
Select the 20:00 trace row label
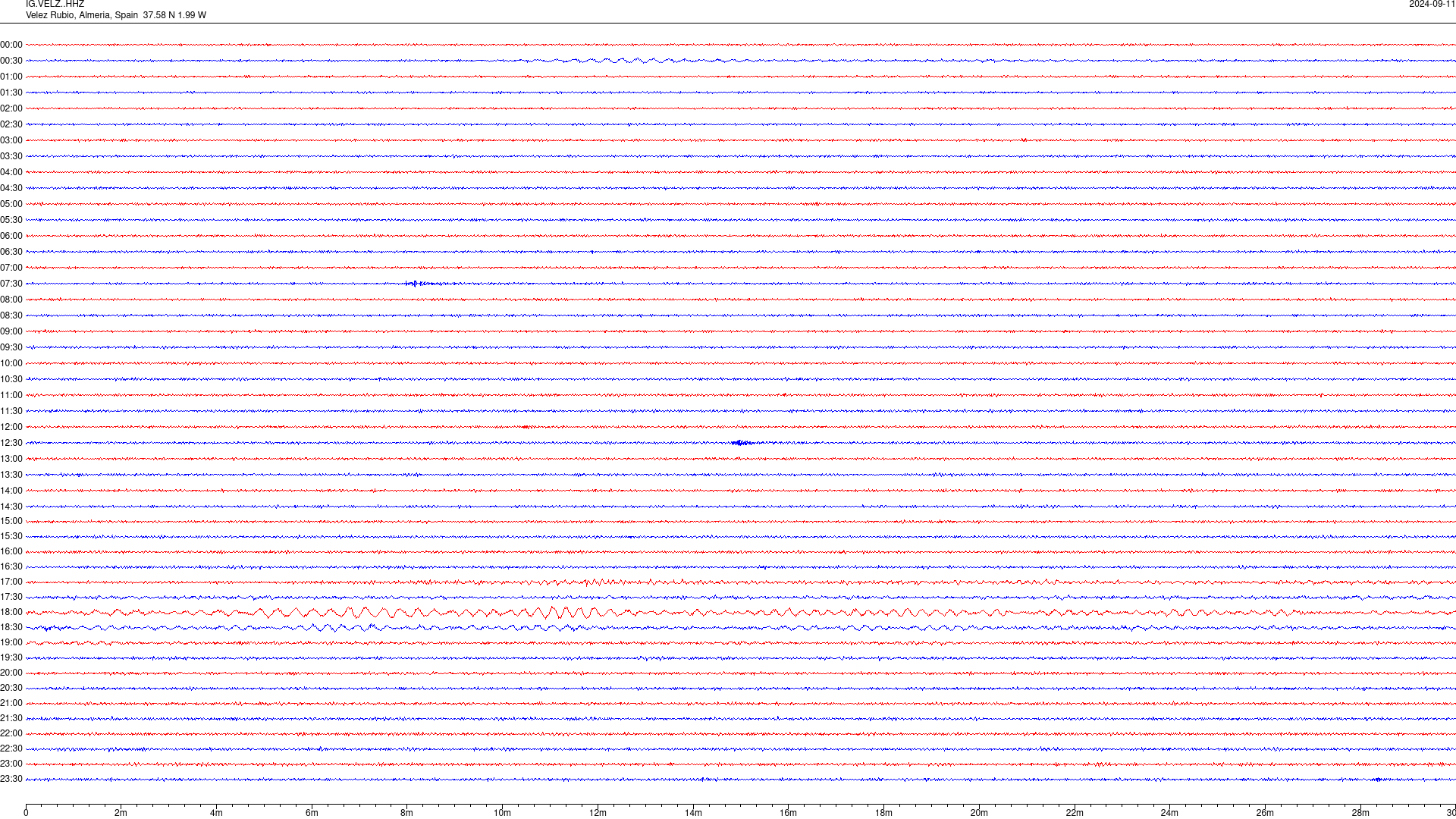tap(11, 673)
